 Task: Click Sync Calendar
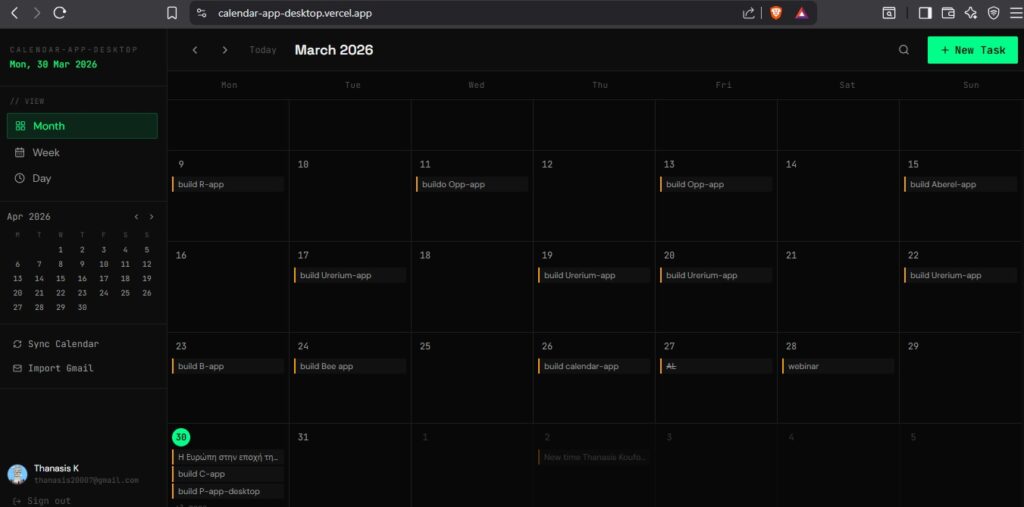click(x=56, y=344)
